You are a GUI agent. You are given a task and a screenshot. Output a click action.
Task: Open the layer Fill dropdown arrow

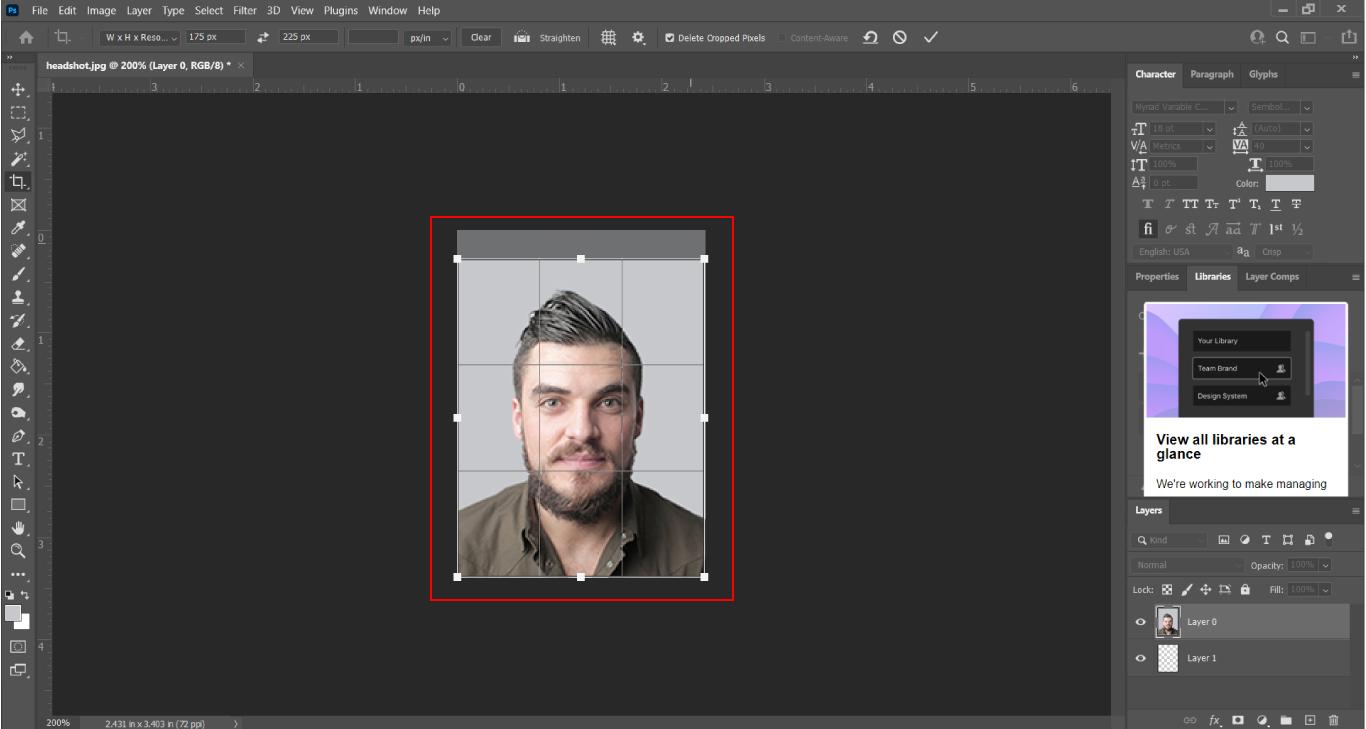point(1326,590)
